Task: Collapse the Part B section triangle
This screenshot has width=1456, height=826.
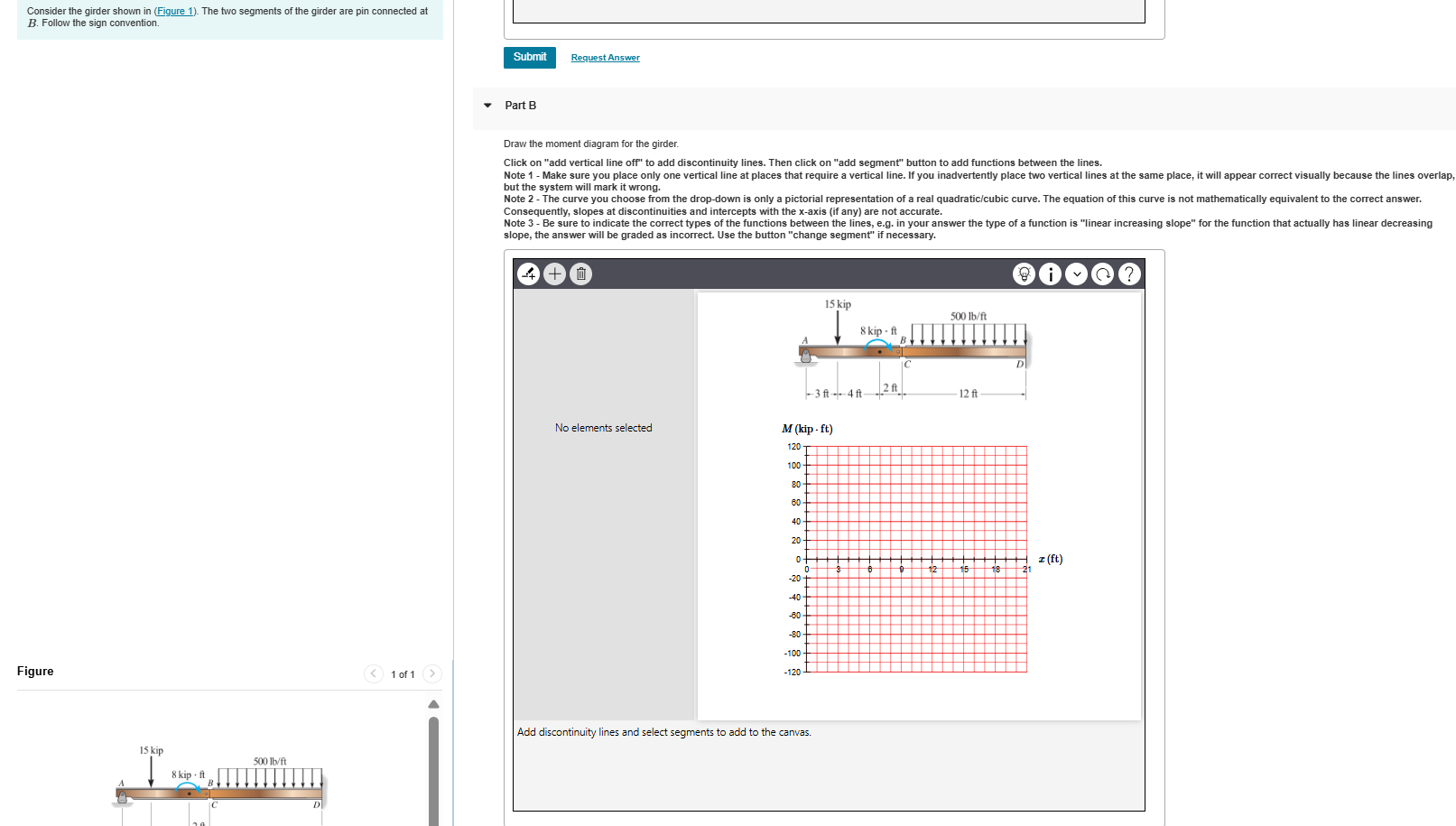Action: [x=488, y=106]
